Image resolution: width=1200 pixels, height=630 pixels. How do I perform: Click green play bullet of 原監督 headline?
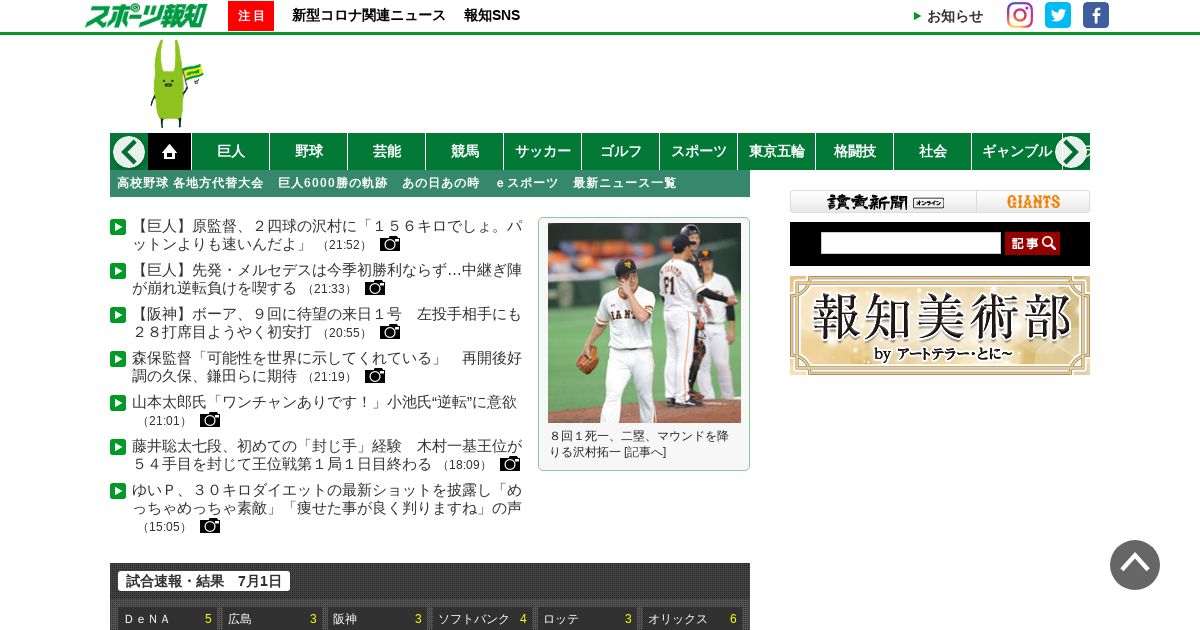[118, 227]
